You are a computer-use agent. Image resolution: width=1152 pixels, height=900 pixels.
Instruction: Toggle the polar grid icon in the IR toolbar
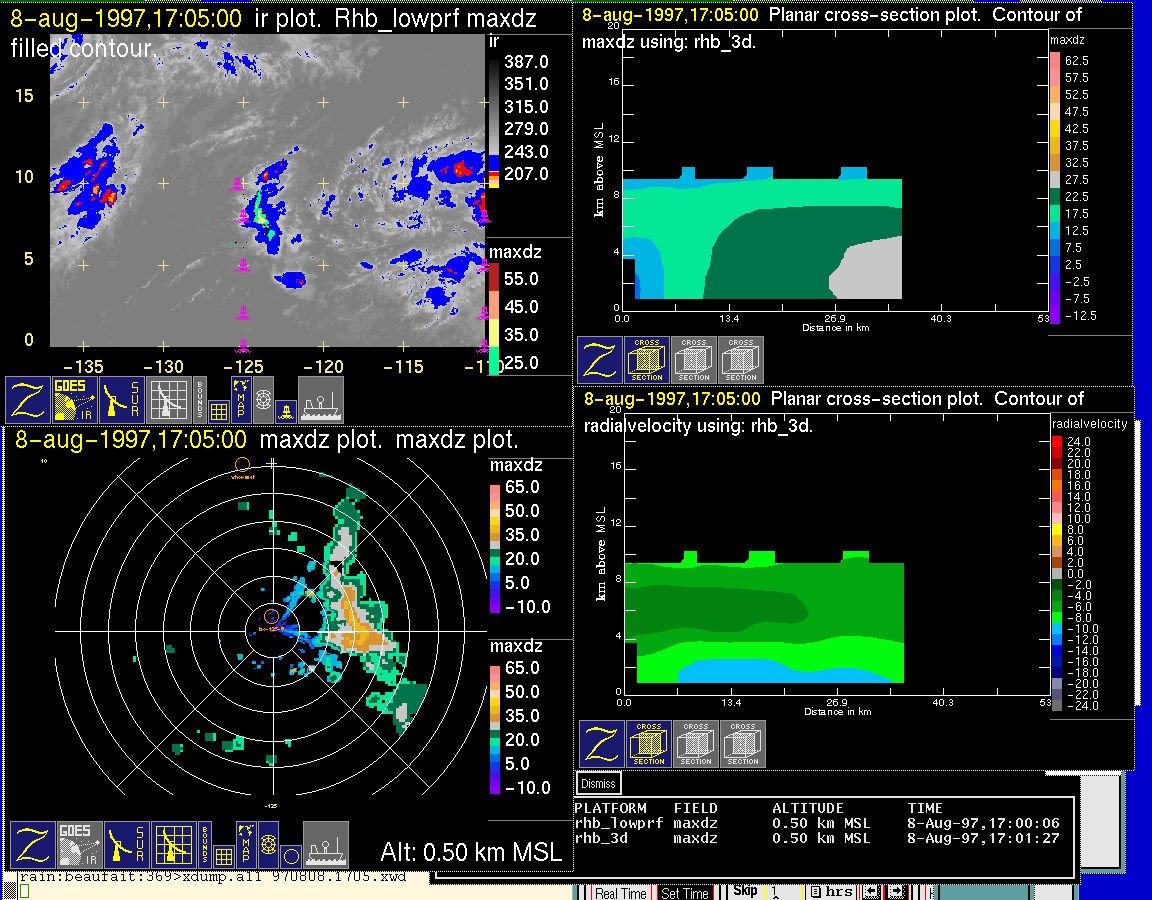point(264,400)
